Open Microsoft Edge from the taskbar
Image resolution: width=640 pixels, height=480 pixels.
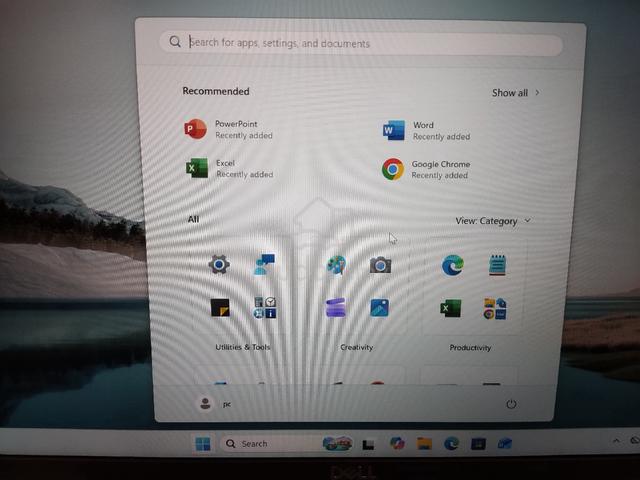451,443
